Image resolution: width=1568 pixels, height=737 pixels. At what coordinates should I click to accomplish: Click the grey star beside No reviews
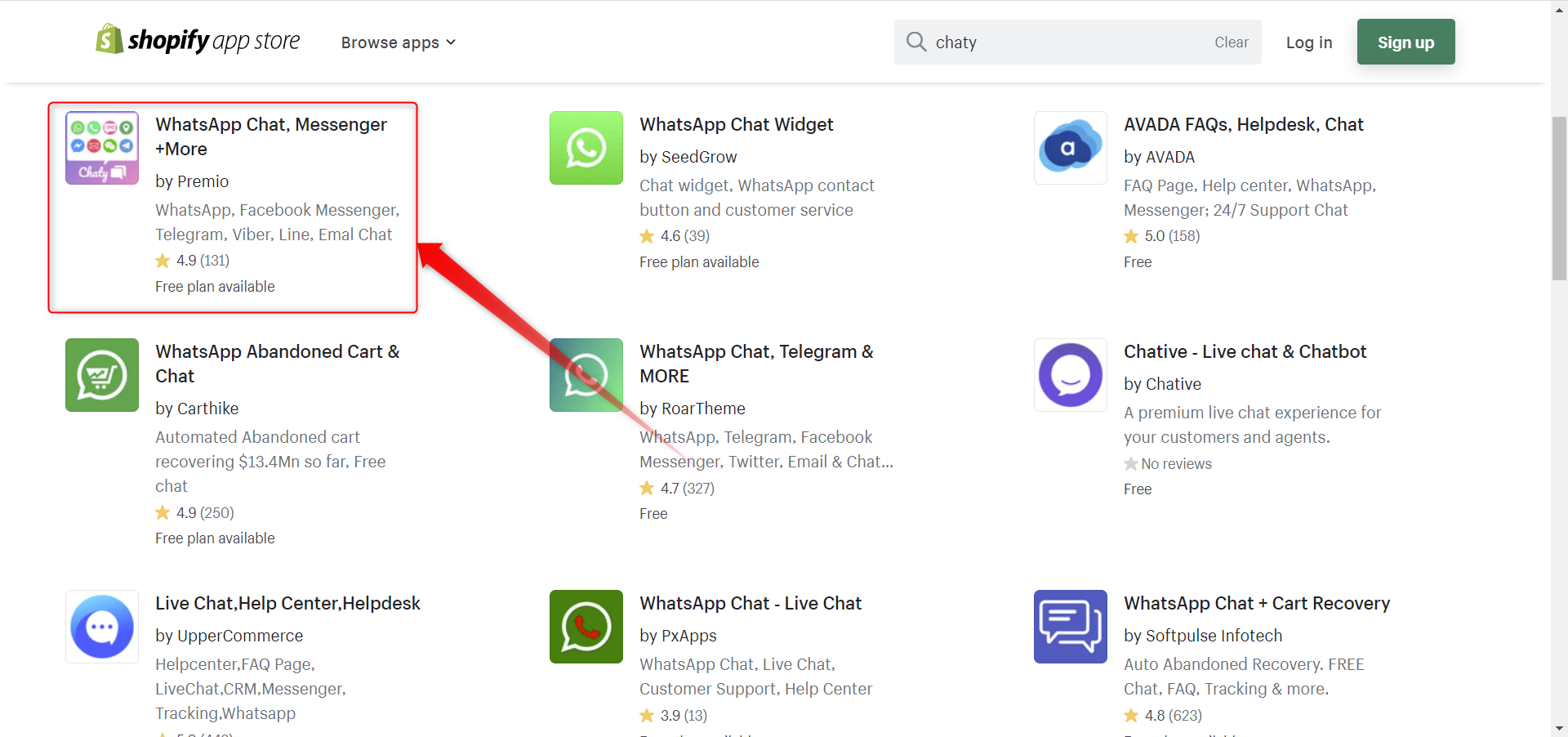[x=1131, y=464]
